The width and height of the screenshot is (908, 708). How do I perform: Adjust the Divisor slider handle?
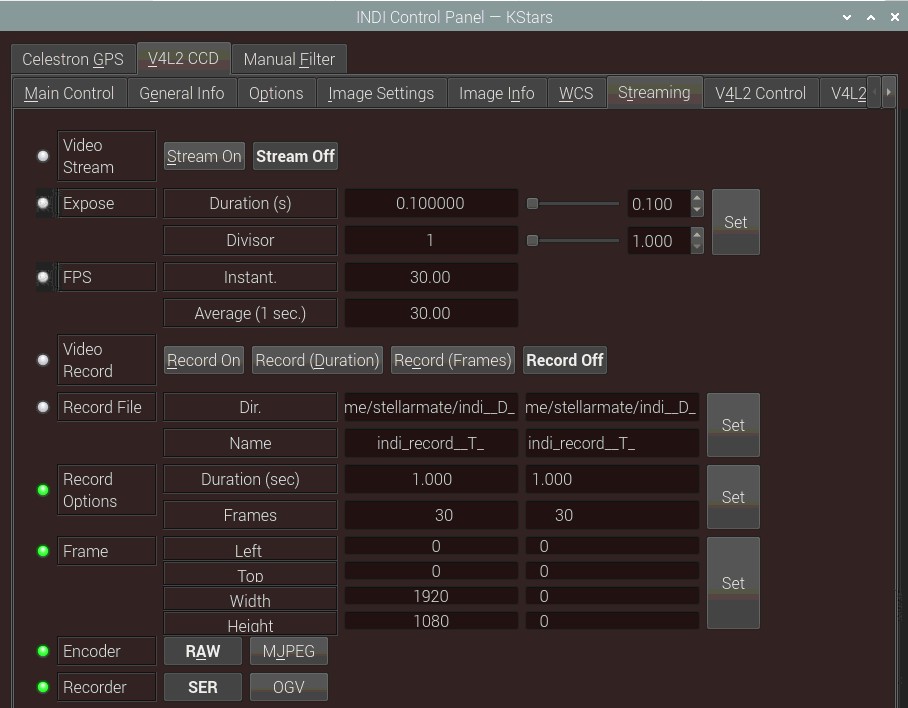tap(532, 241)
